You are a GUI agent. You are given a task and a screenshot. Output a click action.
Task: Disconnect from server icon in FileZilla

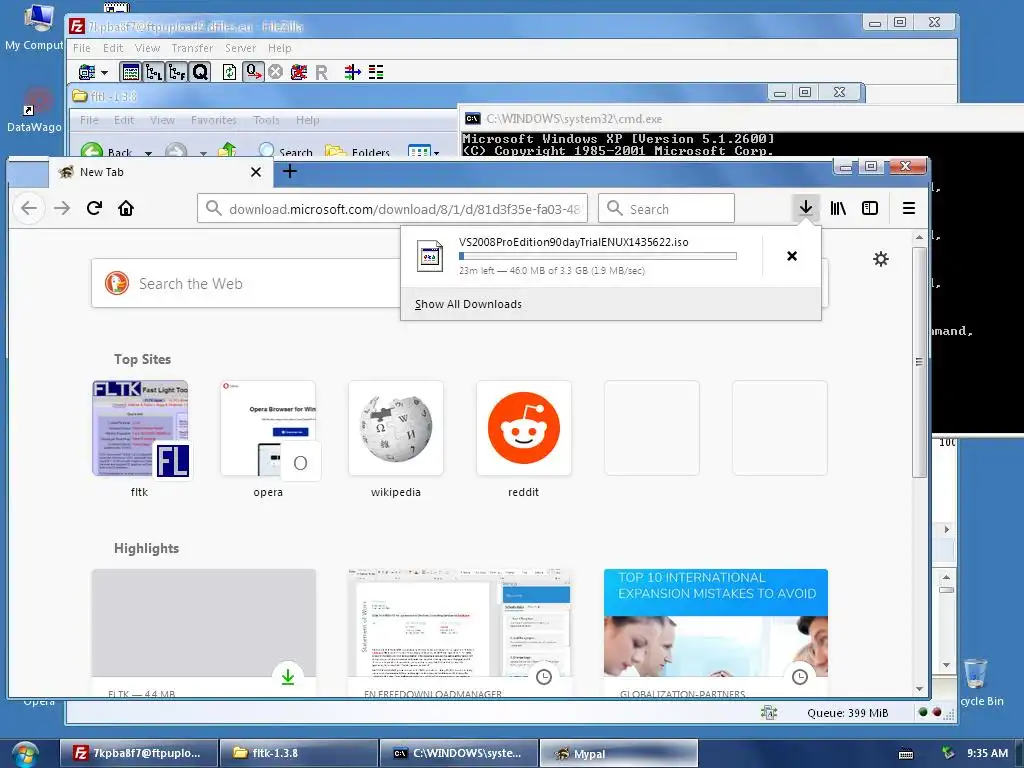click(x=298, y=72)
